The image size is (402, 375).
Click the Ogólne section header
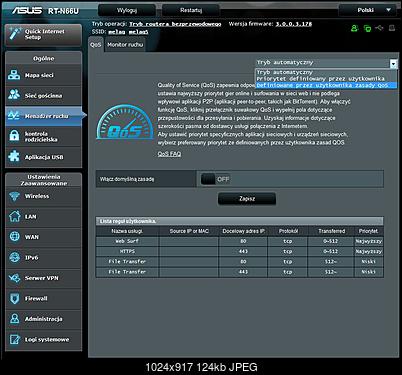coord(43,58)
